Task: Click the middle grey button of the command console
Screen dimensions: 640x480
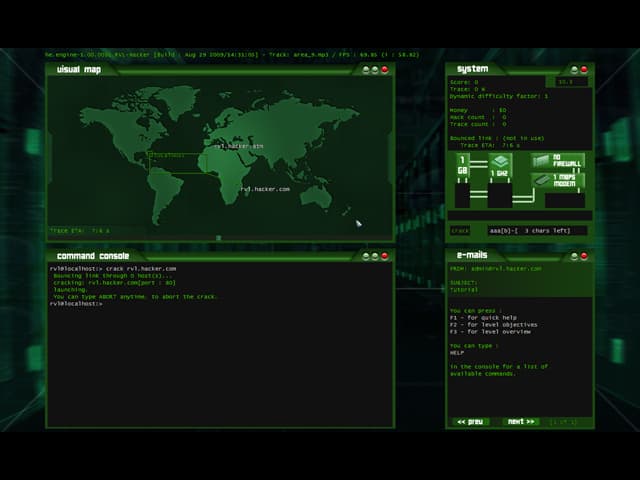Action: (375, 256)
